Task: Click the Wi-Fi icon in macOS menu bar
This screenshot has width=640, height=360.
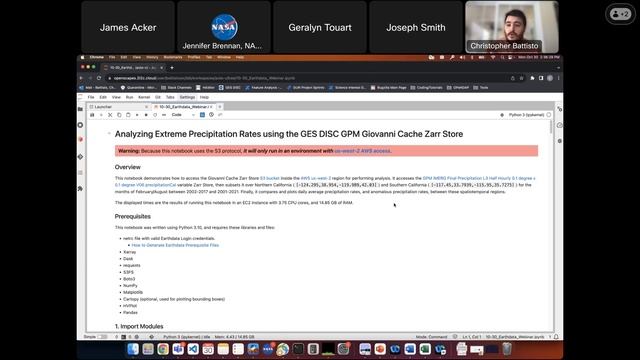Action: click(x=493, y=57)
